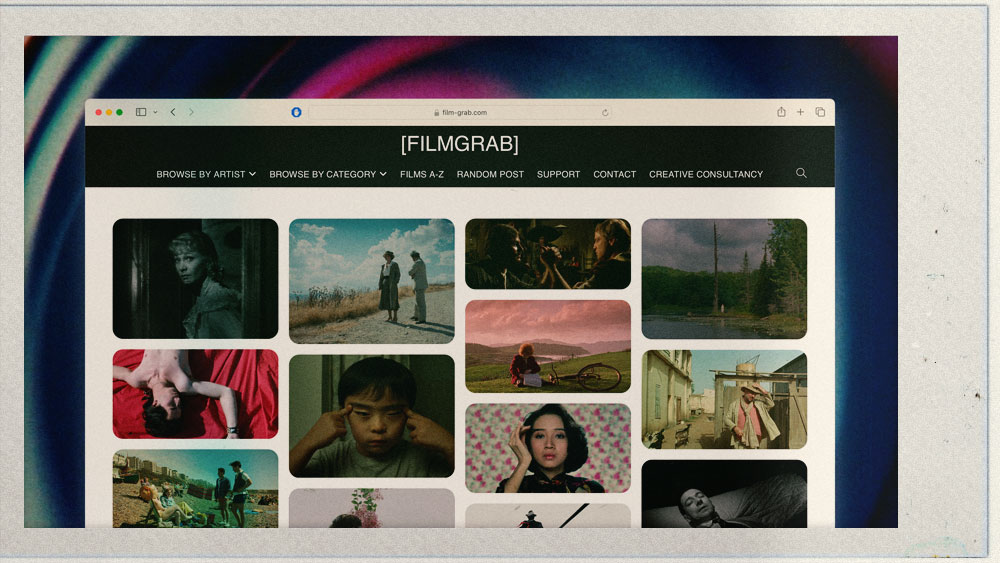Open Contact page
The height and width of the screenshot is (563, 1000).
pyautogui.click(x=614, y=174)
